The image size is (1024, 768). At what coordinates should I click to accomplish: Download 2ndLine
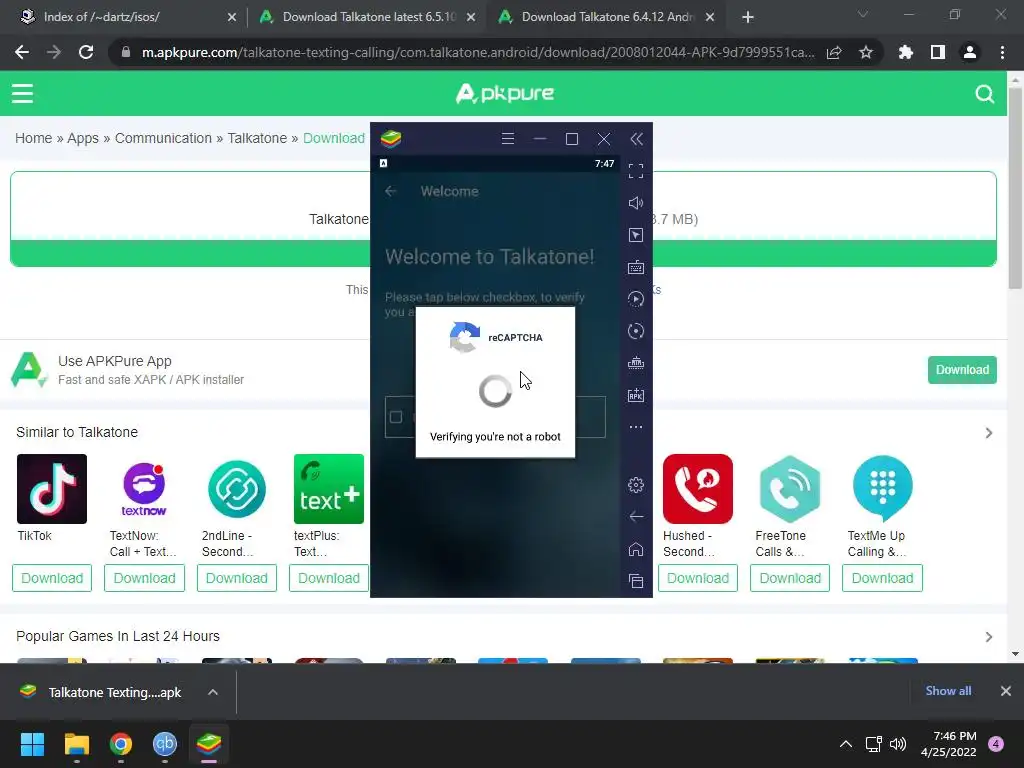(236, 578)
